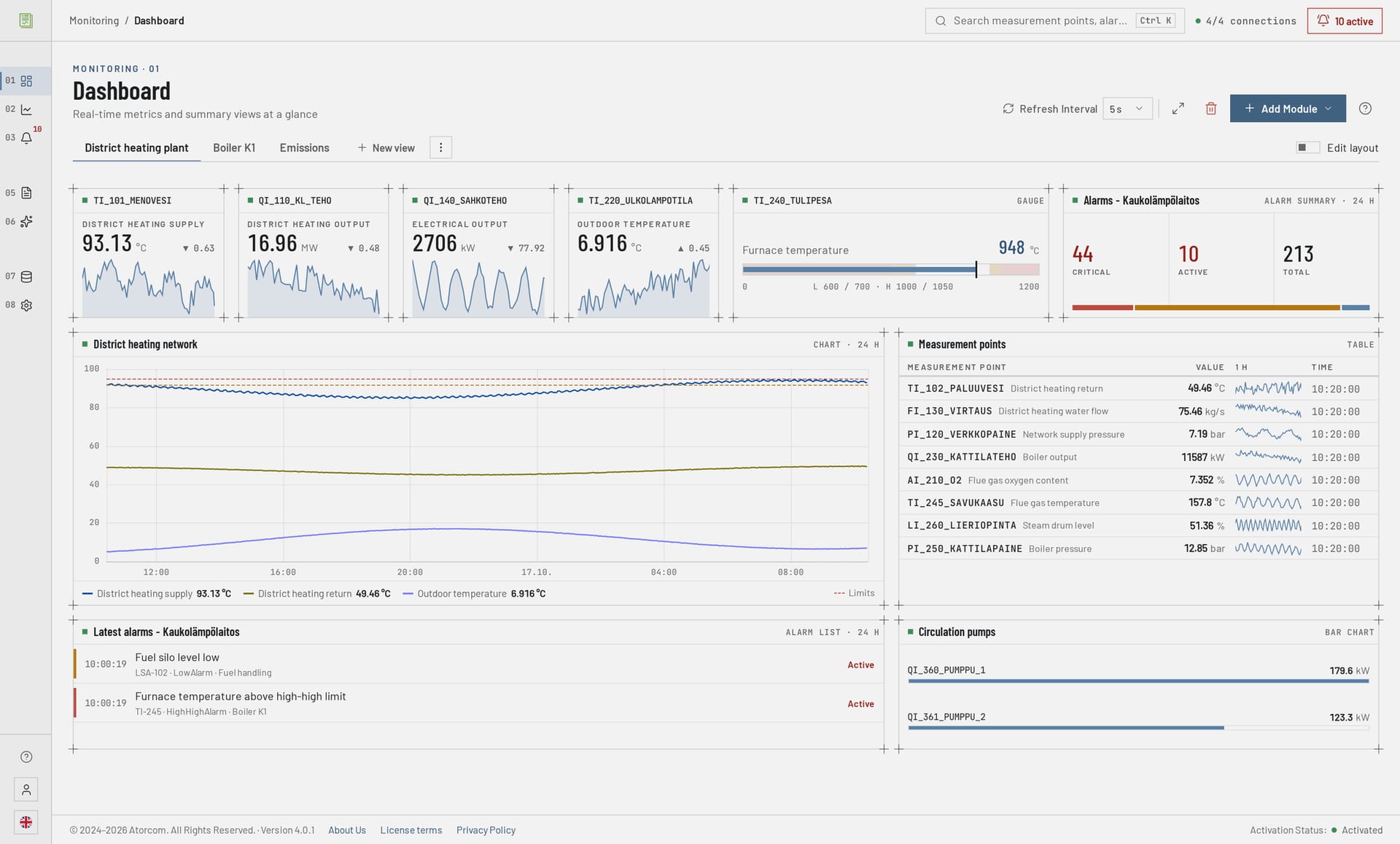Click the TI_101_MENOVESI supply sparkline card
Screen dimensions: 1400x844
click(x=149, y=253)
